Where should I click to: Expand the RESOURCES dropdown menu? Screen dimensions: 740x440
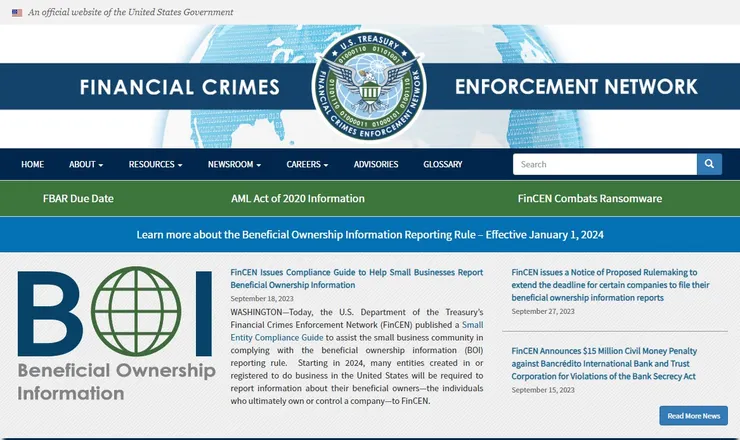[155, 164]
